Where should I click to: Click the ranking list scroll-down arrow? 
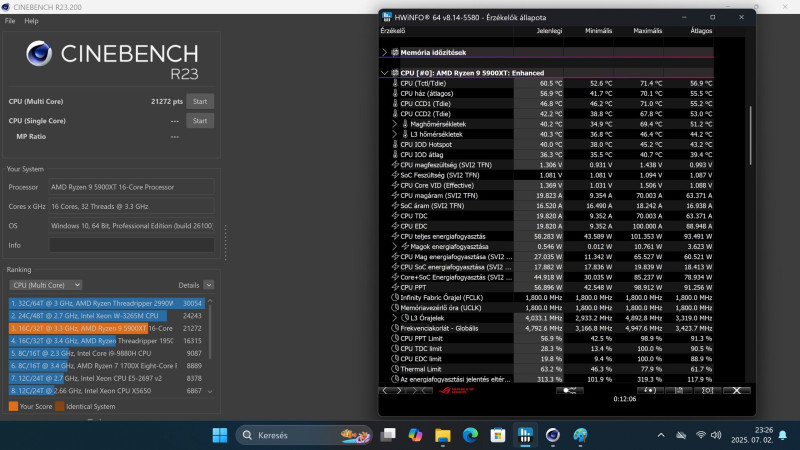coord(210,391)
